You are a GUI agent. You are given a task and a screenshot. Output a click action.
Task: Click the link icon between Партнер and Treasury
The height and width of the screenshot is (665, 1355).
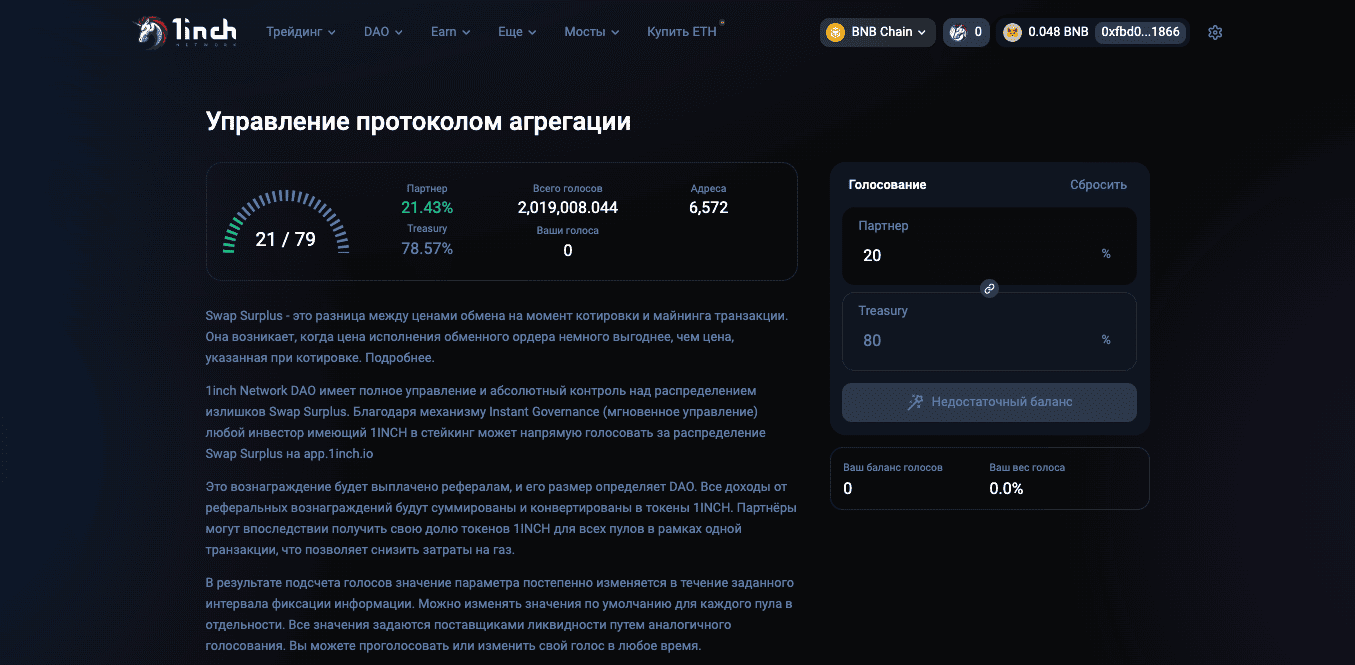989,288
